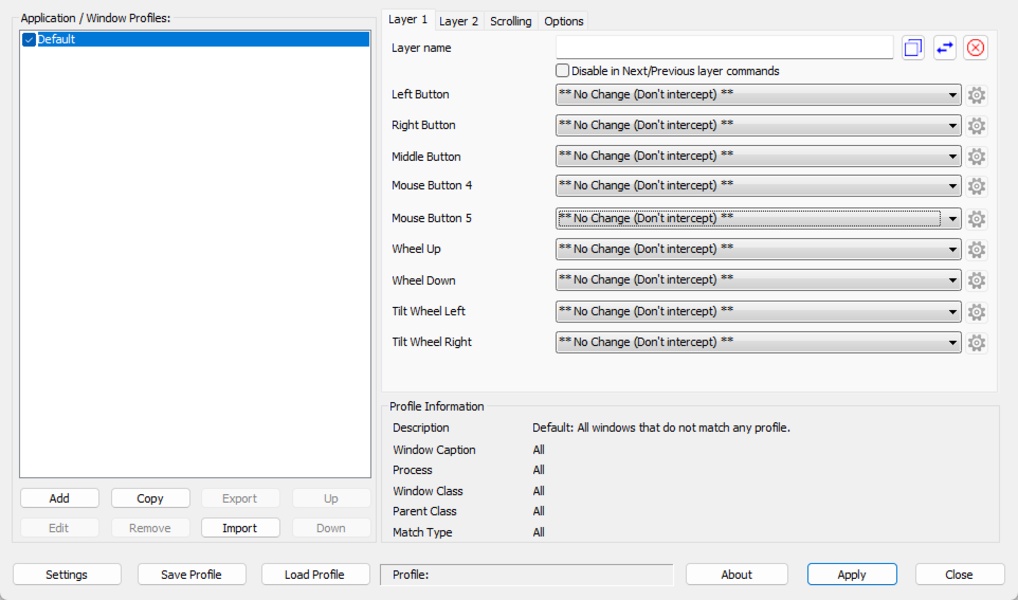
Task: Uncheck the Default profile checkbox
Action: coord(29,40)
